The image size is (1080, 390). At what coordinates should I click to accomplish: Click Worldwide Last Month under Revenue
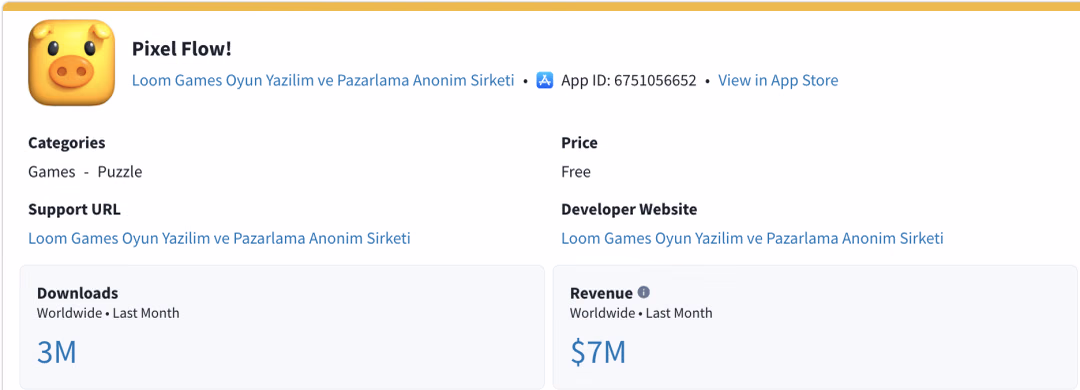tap(641, 313)
